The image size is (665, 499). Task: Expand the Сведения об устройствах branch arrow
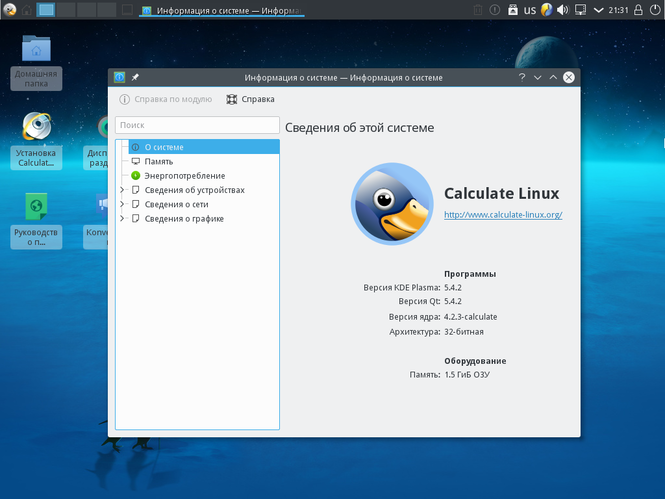tap(122, 190)
